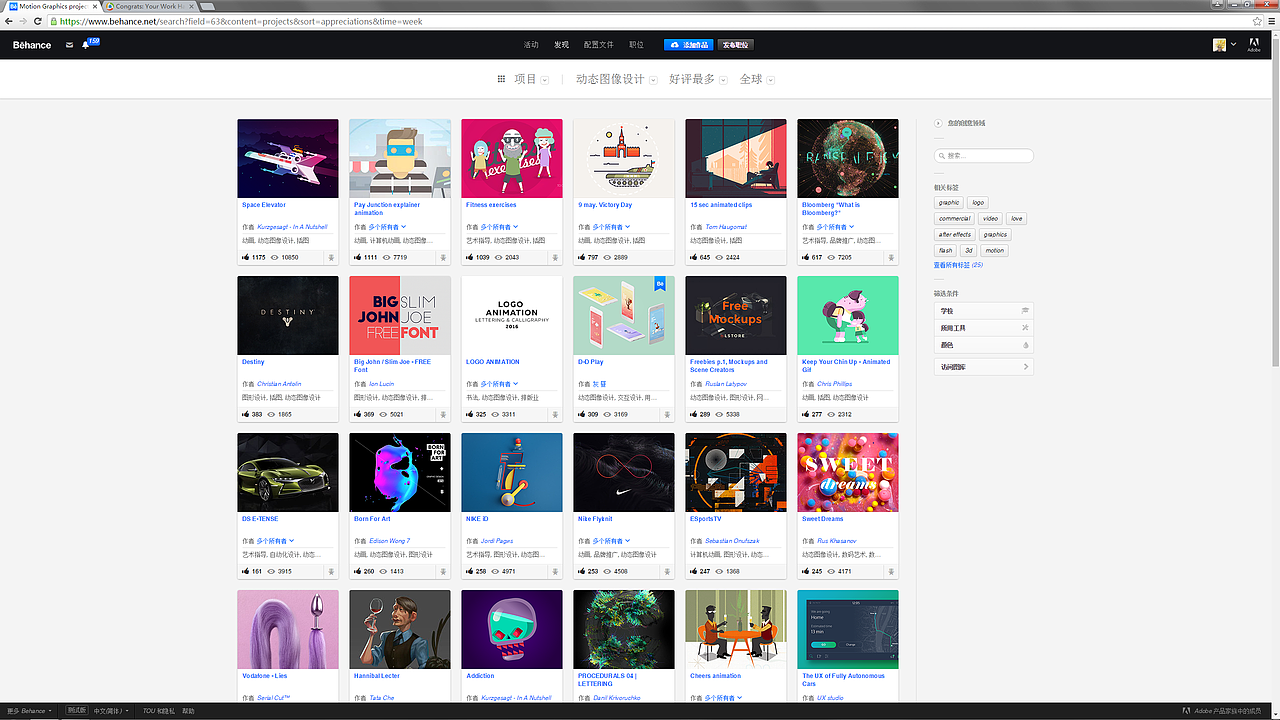1280x720 pixels.
Task: Open 查看所有标签 (25) link
Action: pos(958,265)
